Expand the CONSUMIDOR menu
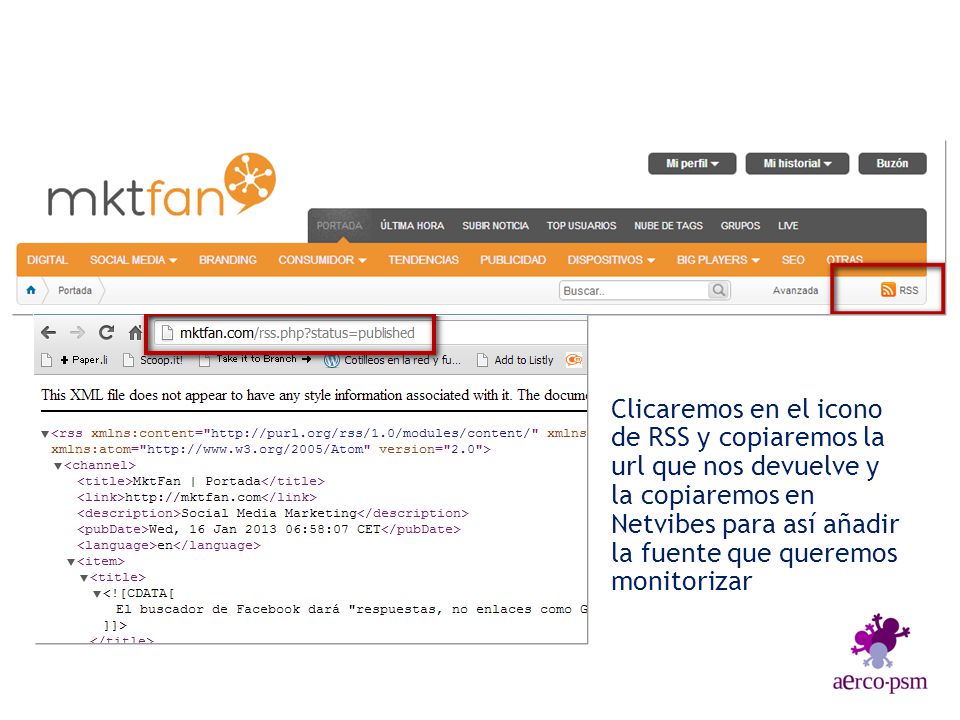This screenshot has height=720, width=960. (x=322, y=260)
